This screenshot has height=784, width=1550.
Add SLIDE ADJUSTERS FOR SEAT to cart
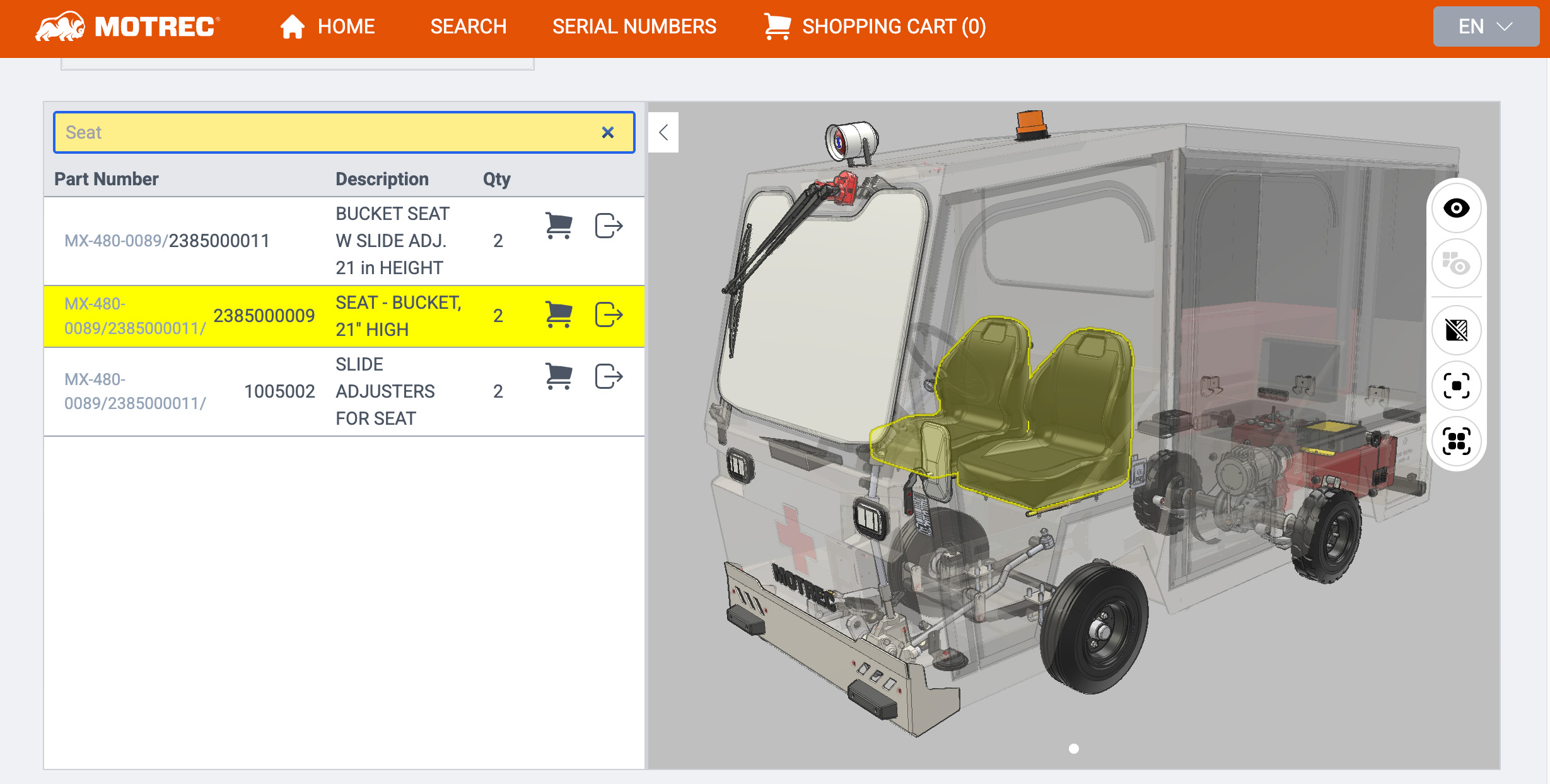click(558, 376)
